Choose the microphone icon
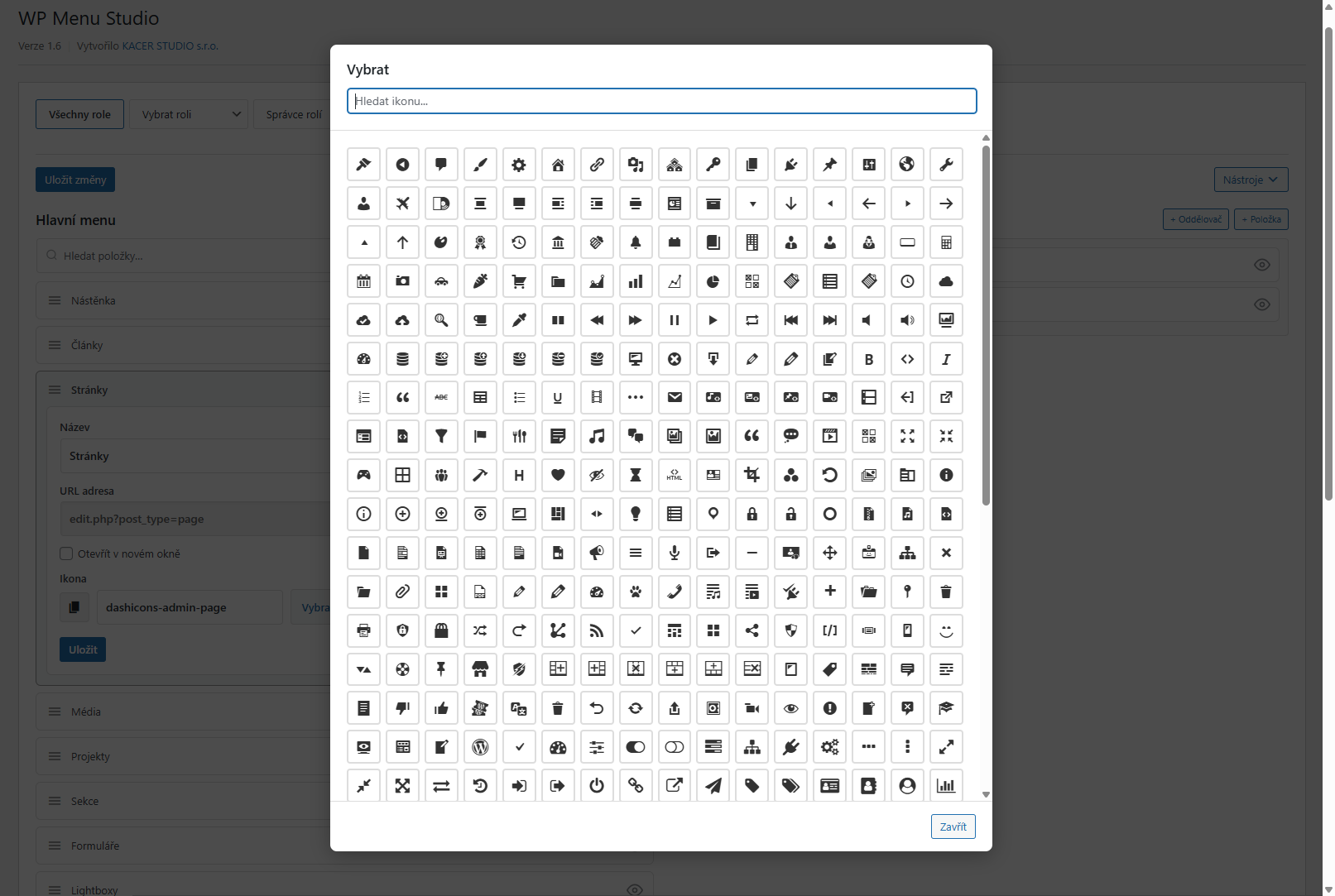The height and width of the screenshot is (896, 1335). (675, 553)
